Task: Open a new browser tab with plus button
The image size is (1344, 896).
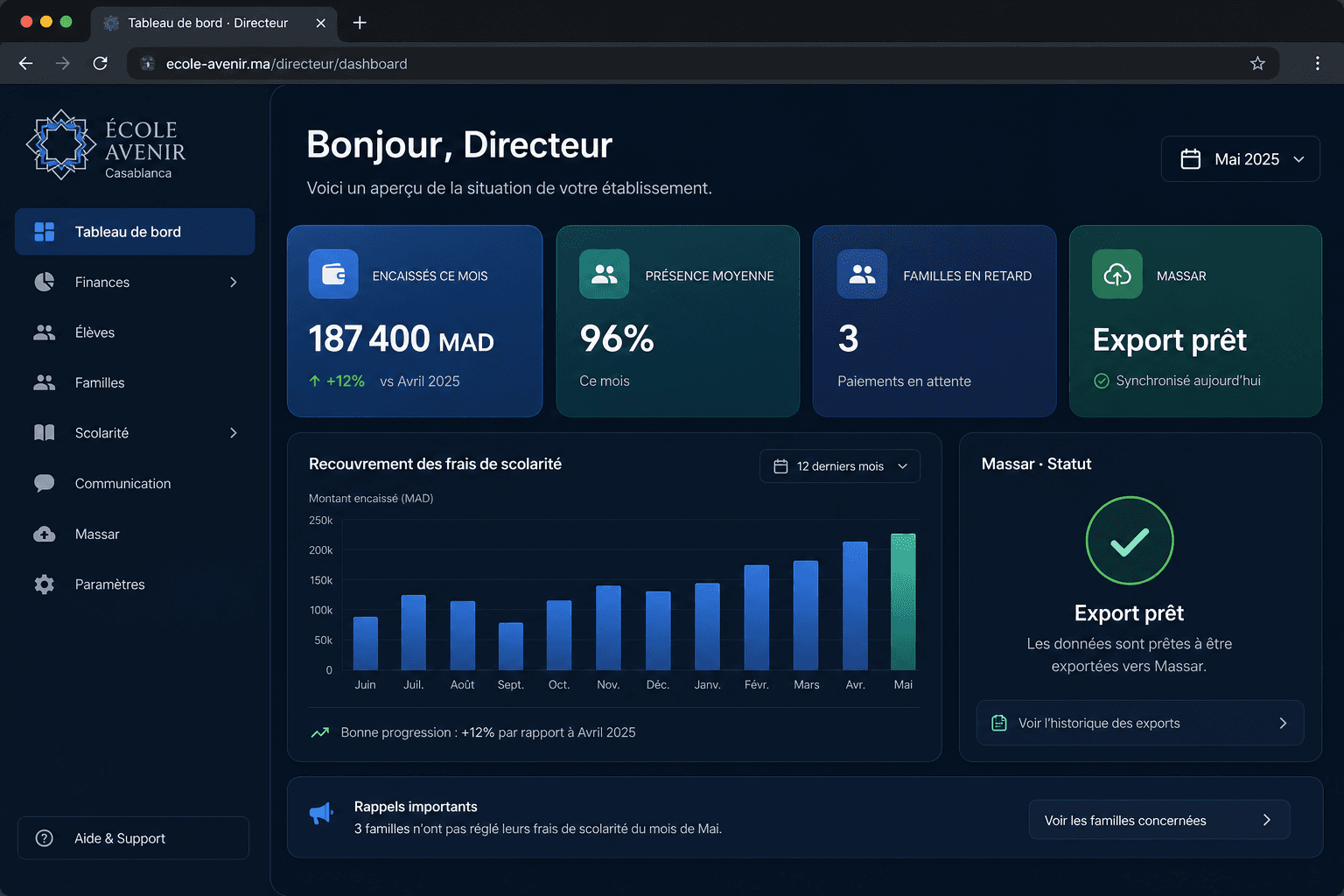Action: coord(360,23)
